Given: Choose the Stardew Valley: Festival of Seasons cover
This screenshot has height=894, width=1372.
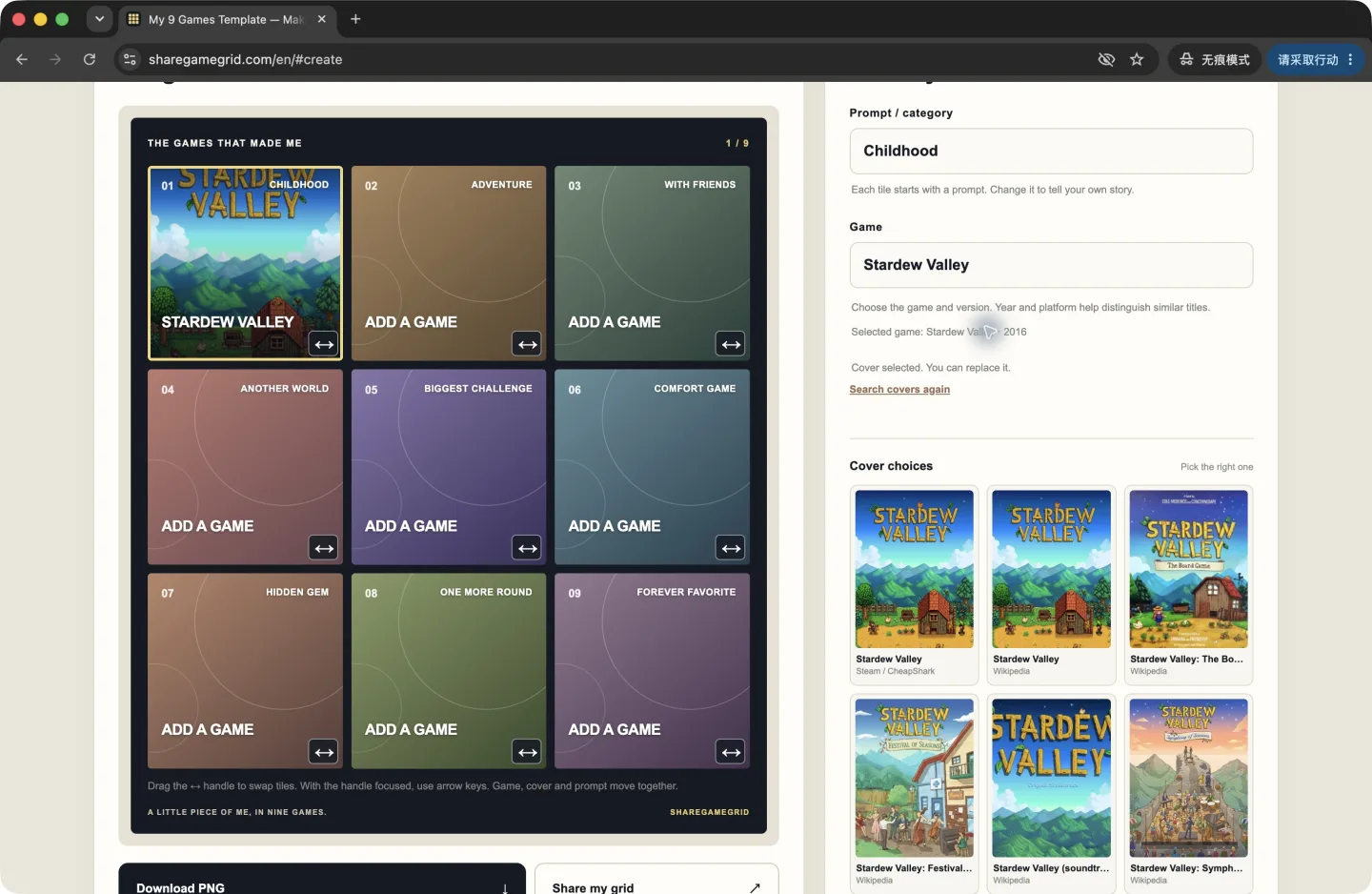Looking at the screenshot, I should 915,794.
